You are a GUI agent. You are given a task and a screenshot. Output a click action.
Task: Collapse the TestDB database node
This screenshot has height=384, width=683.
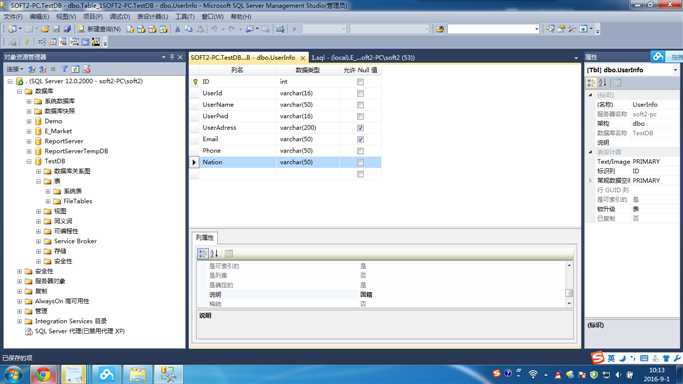pos(29,161)
